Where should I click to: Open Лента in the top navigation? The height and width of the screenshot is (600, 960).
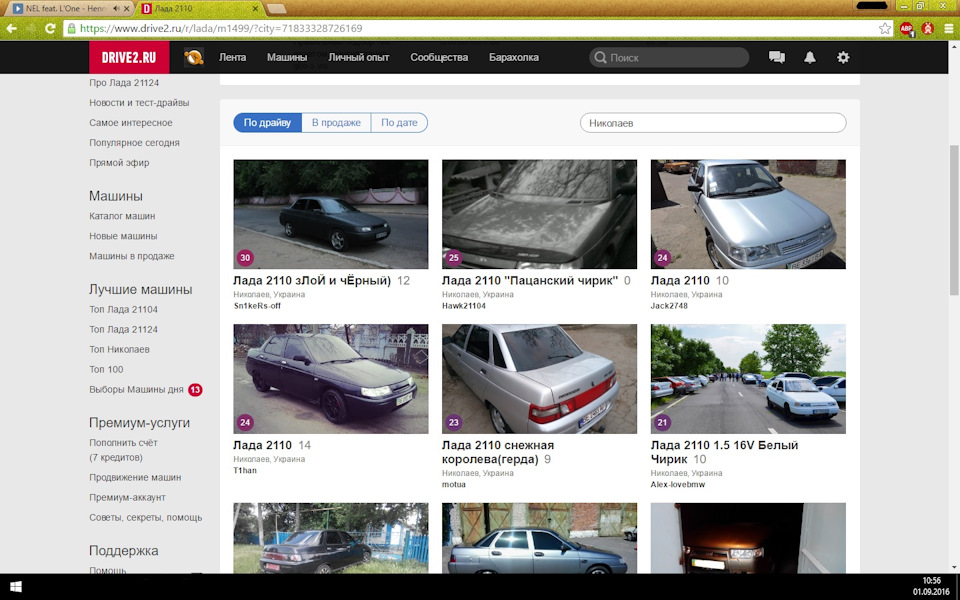(233, 58)
